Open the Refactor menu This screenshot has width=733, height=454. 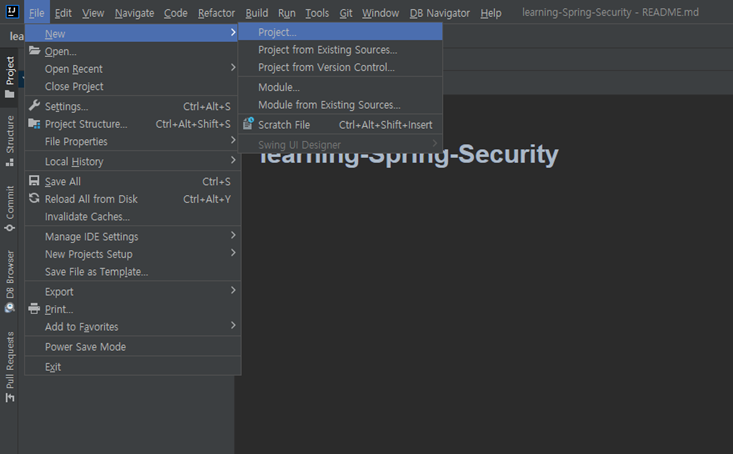(216, 13)
